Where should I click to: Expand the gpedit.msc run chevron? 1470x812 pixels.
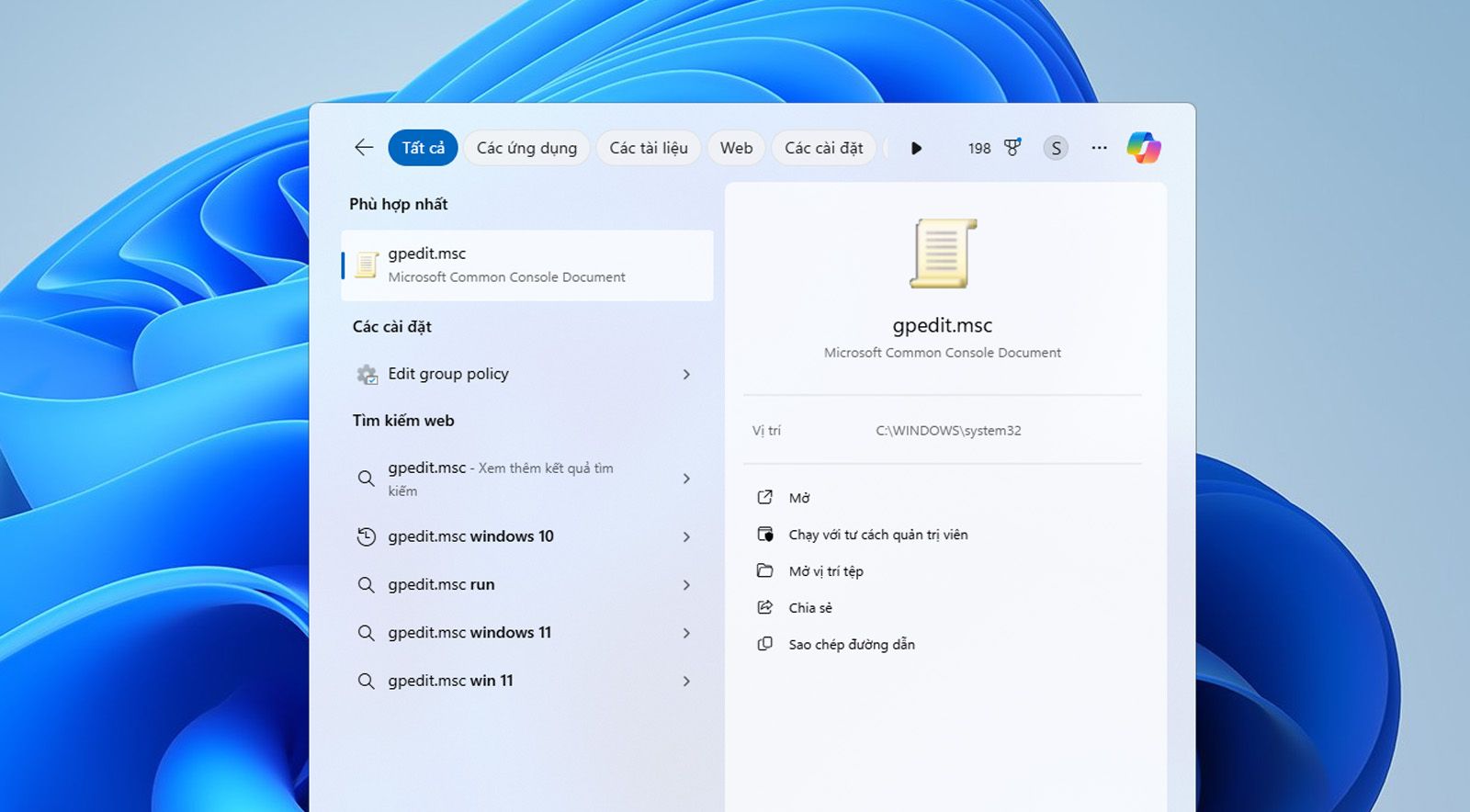point(686,585)
